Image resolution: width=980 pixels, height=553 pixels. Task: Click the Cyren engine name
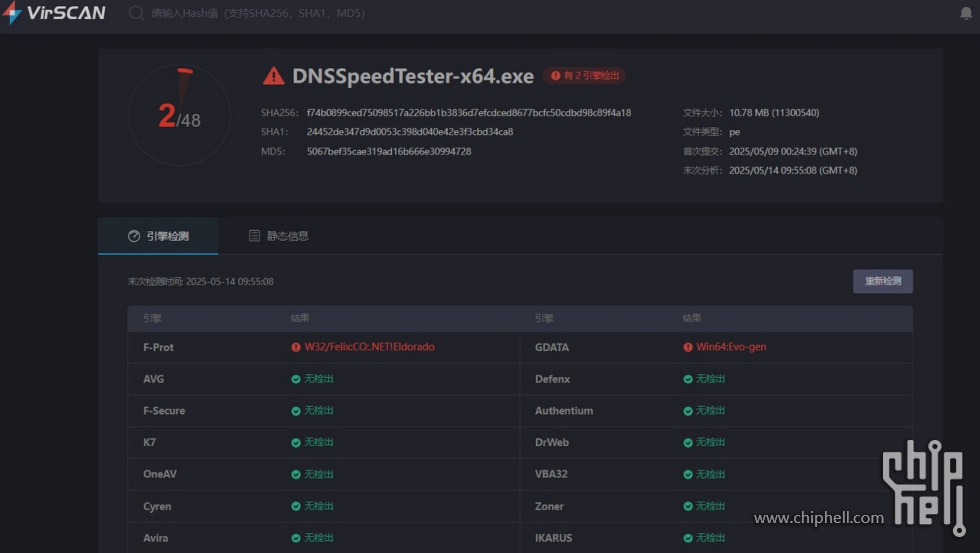[157, 506]
